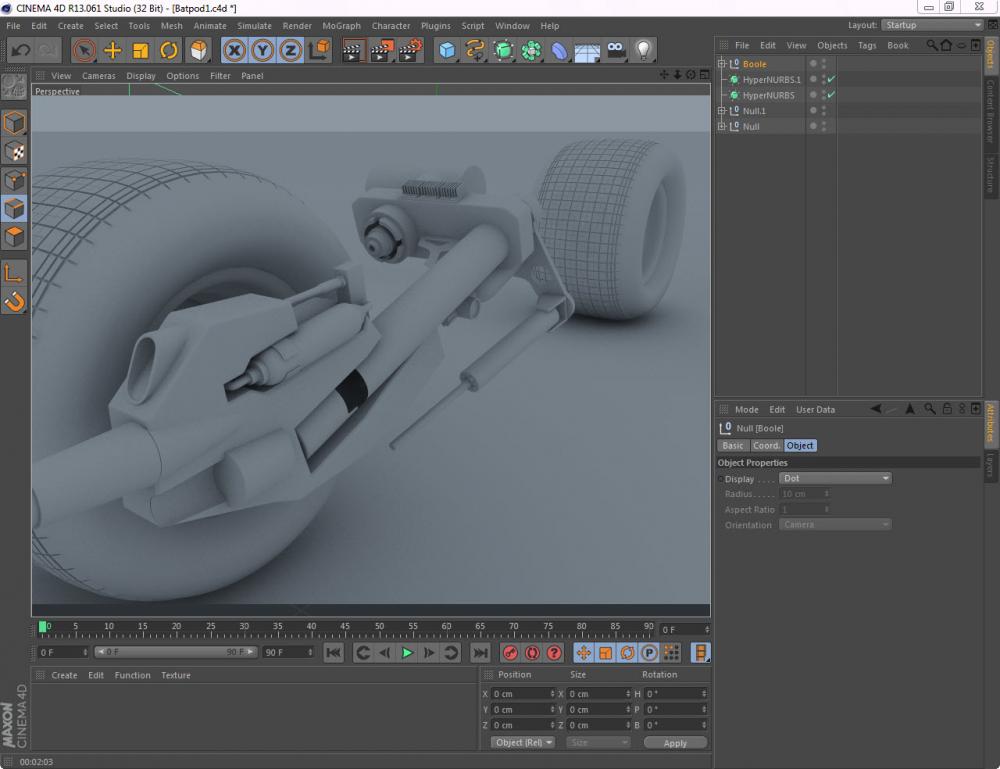Click the search icon in Object Manager
Screen dimensions: 1000x769
point(932,45)
